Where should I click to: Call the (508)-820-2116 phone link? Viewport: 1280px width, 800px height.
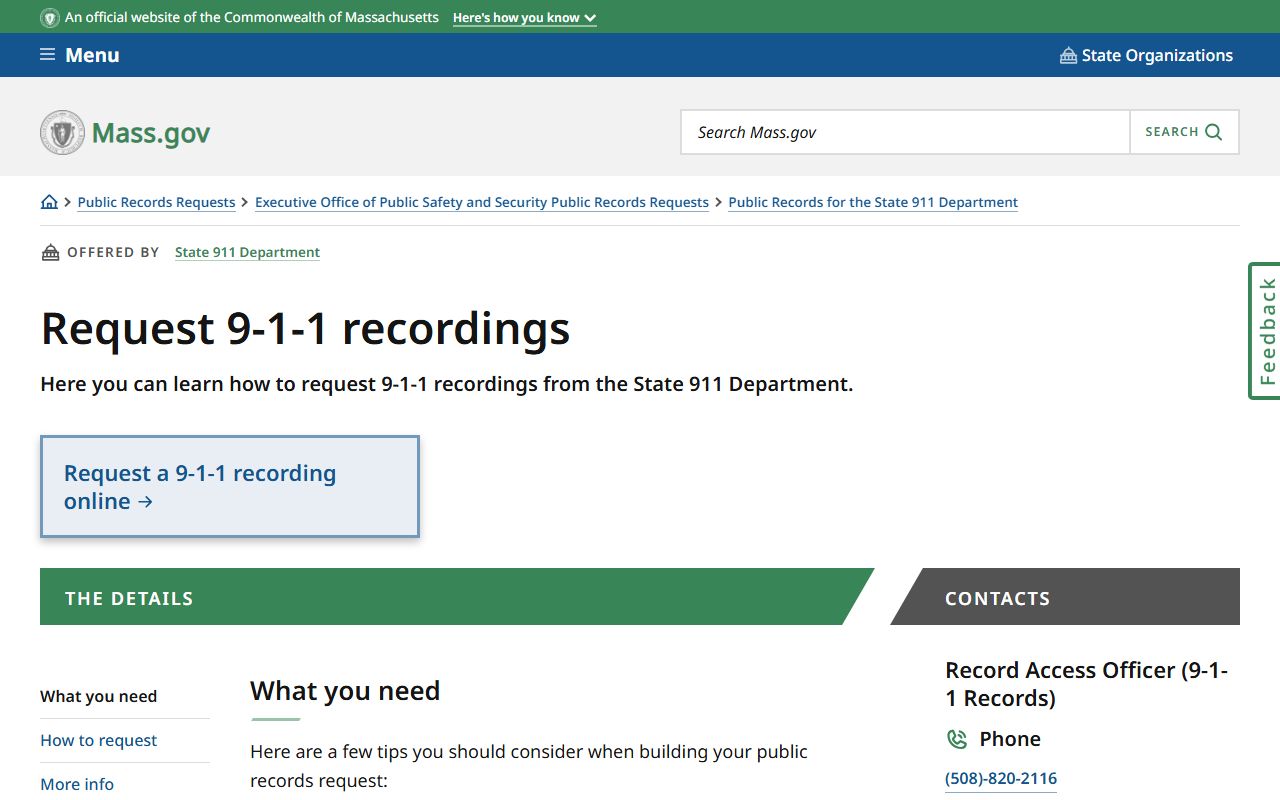tap(1001, 778)
